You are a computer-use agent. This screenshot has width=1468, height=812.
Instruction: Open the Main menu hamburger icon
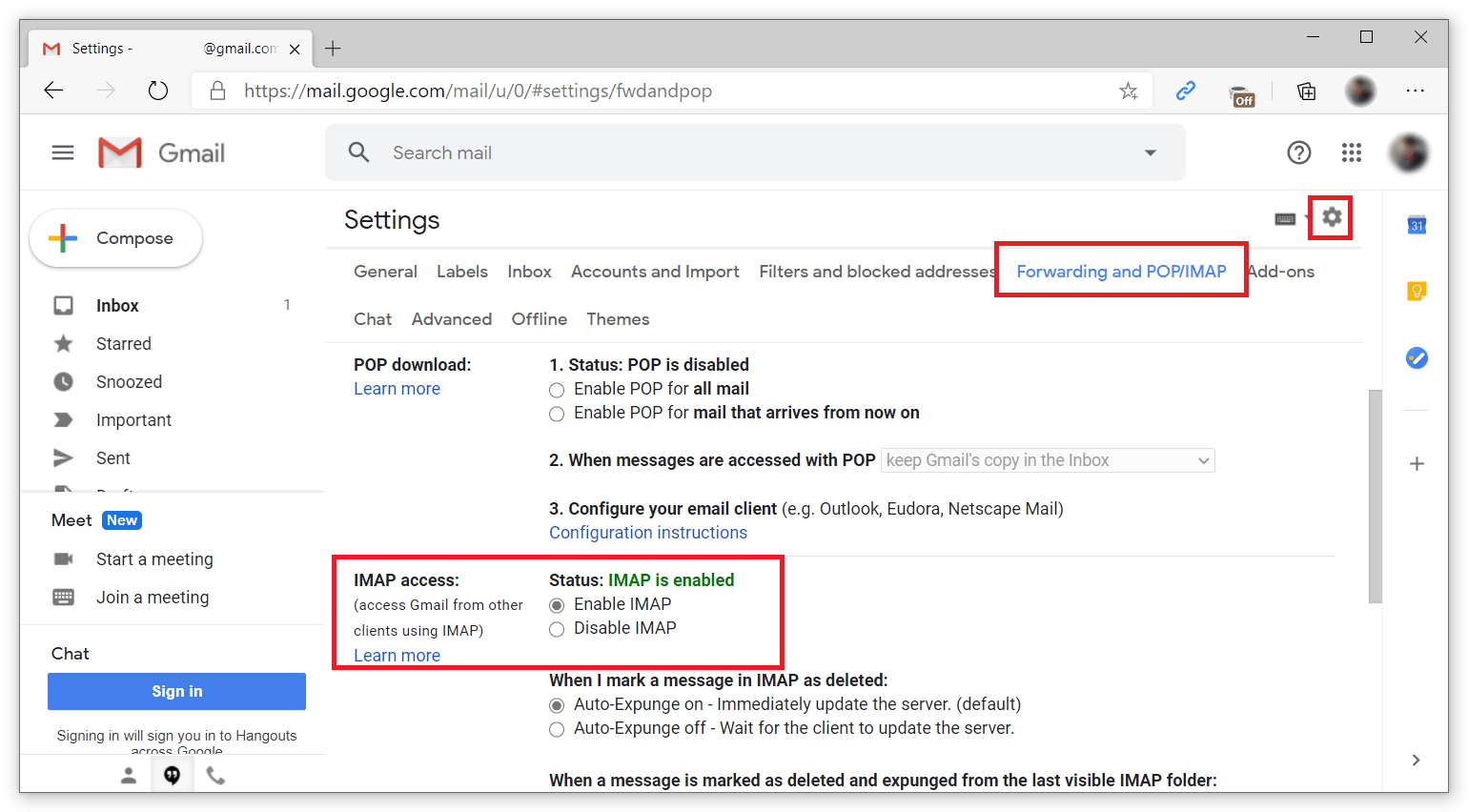click(63, 152)
